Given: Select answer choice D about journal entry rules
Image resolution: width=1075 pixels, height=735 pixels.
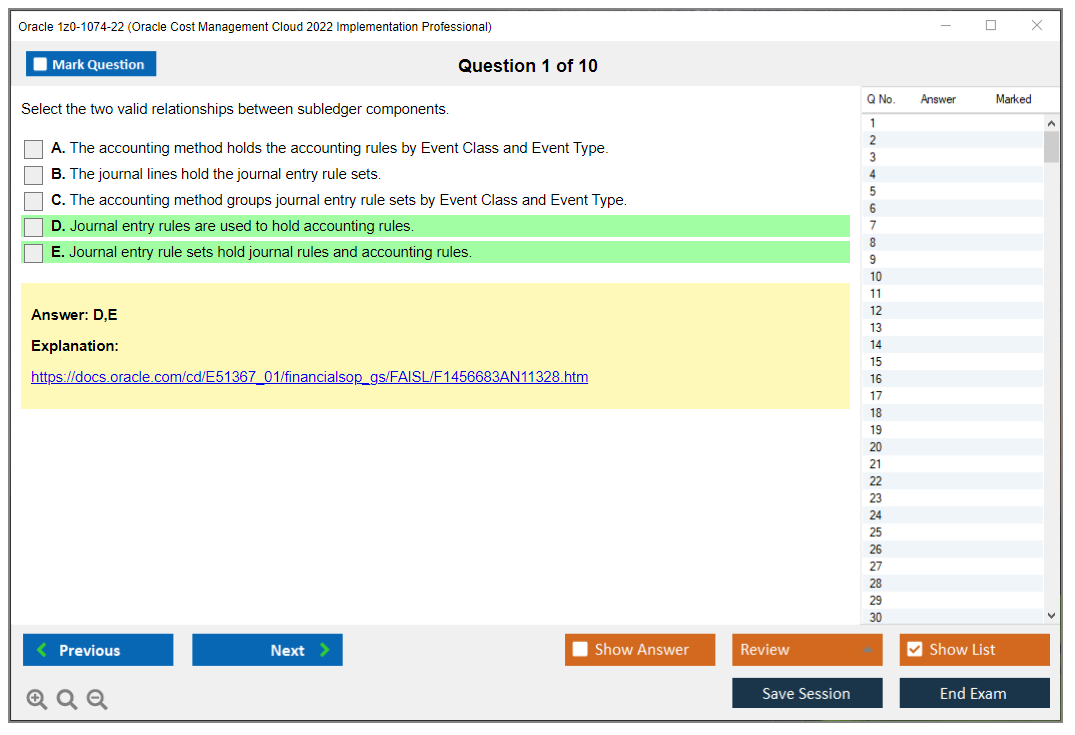Looking at the screenshot, I should pyautogui.click(x=33, y=227).
